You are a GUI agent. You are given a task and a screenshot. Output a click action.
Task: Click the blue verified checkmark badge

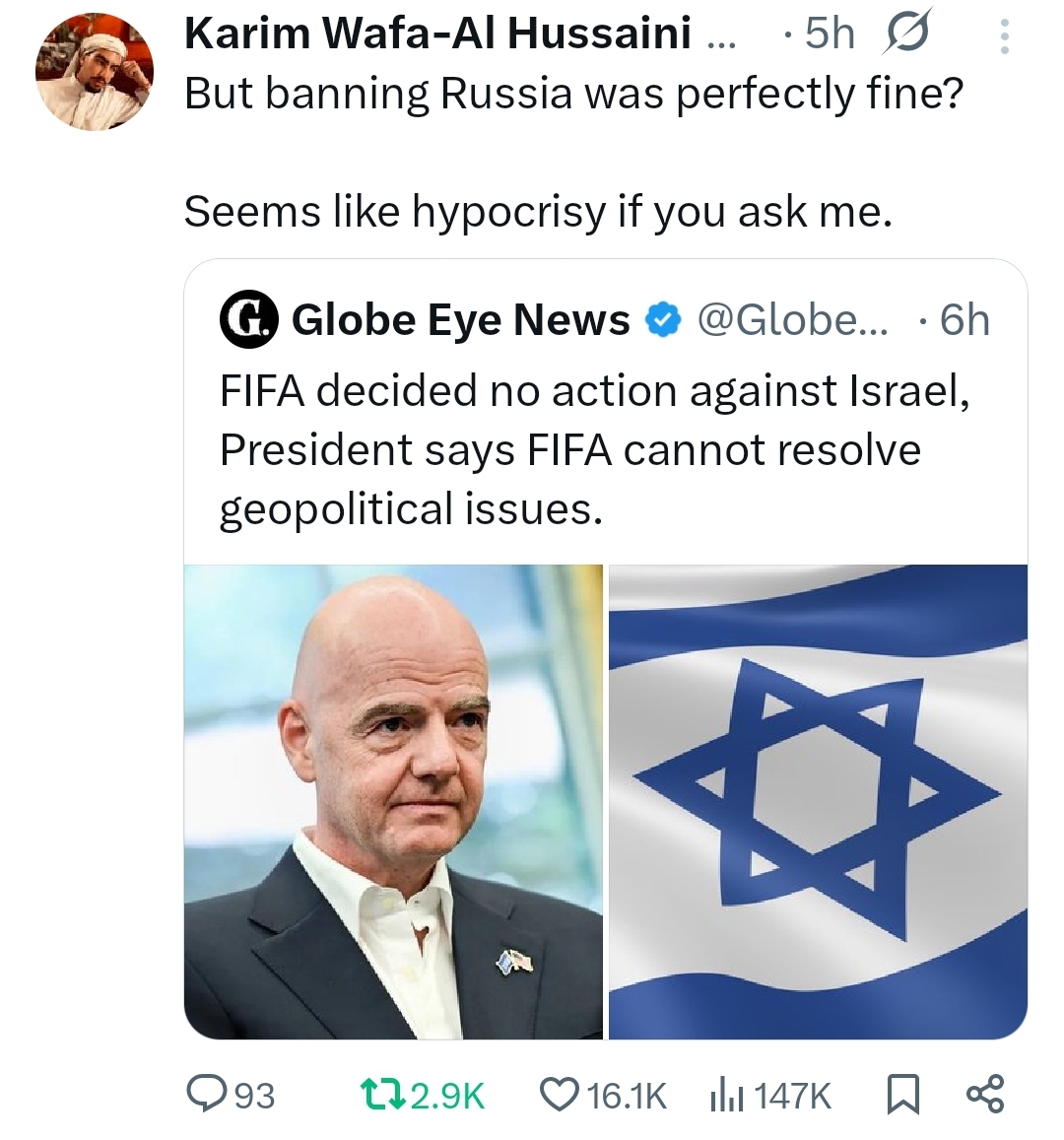663,319
